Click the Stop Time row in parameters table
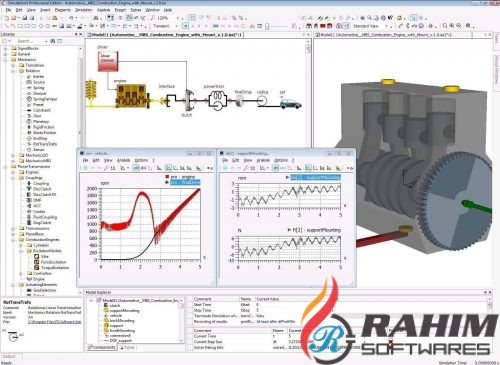 (x=340, y=310)
